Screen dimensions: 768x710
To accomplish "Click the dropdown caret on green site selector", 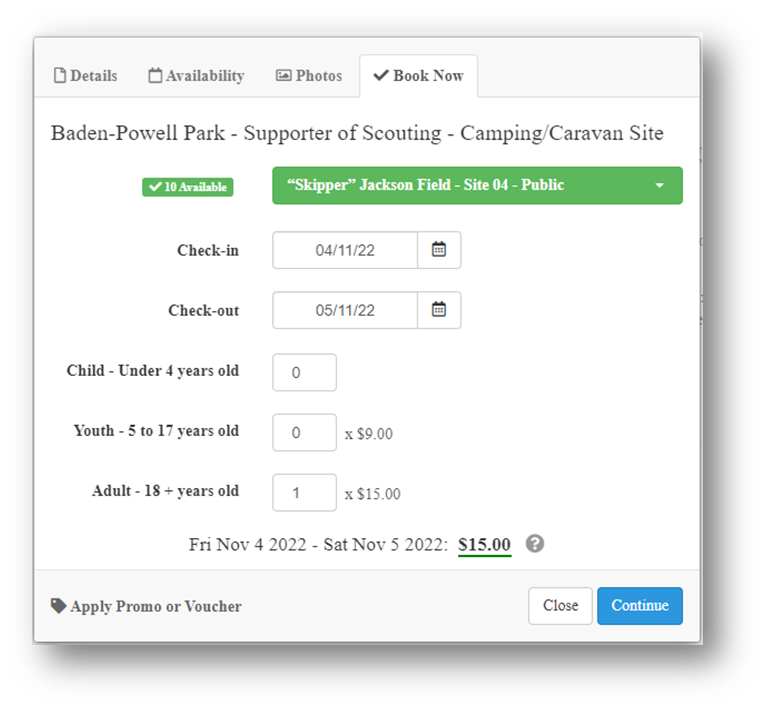I will pyautogui.click(x=660, y=186).
